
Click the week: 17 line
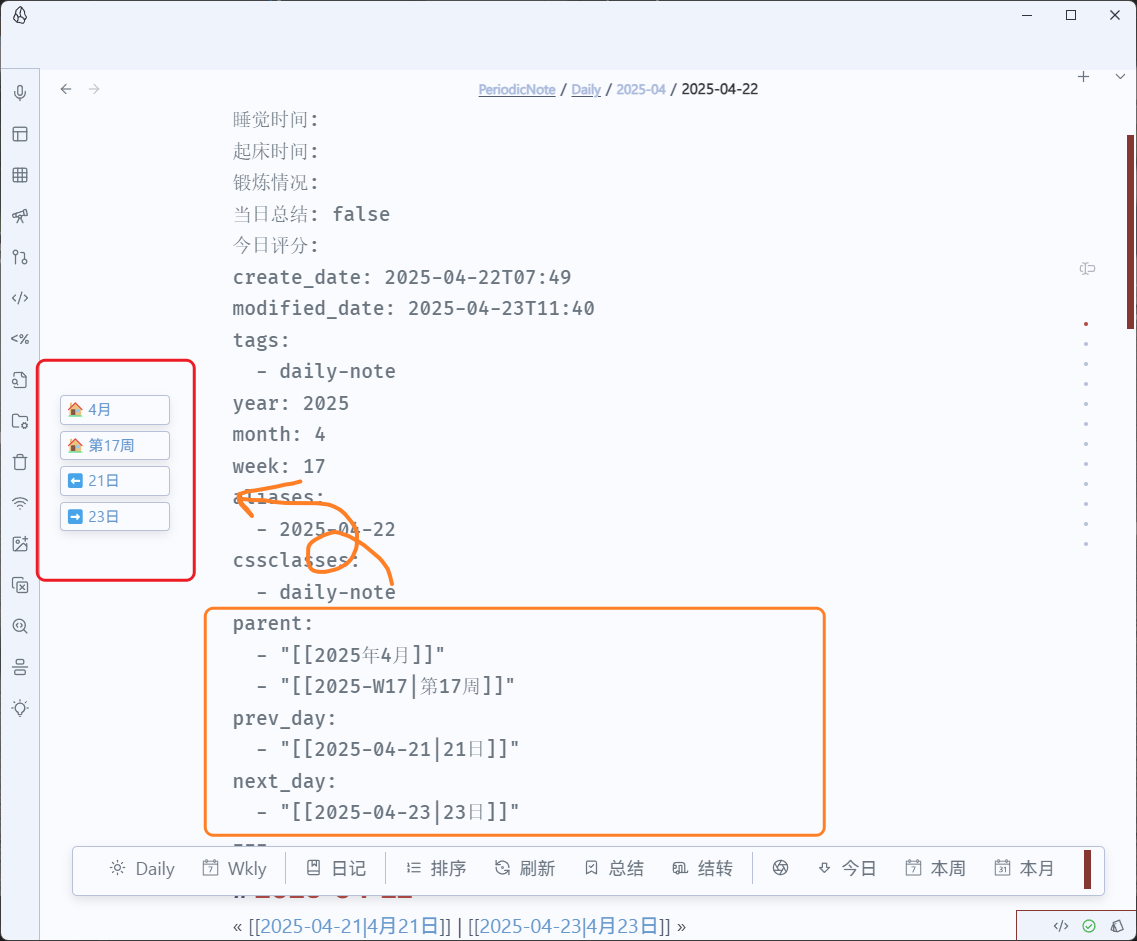pyautogui.click(x=278, y=466)
